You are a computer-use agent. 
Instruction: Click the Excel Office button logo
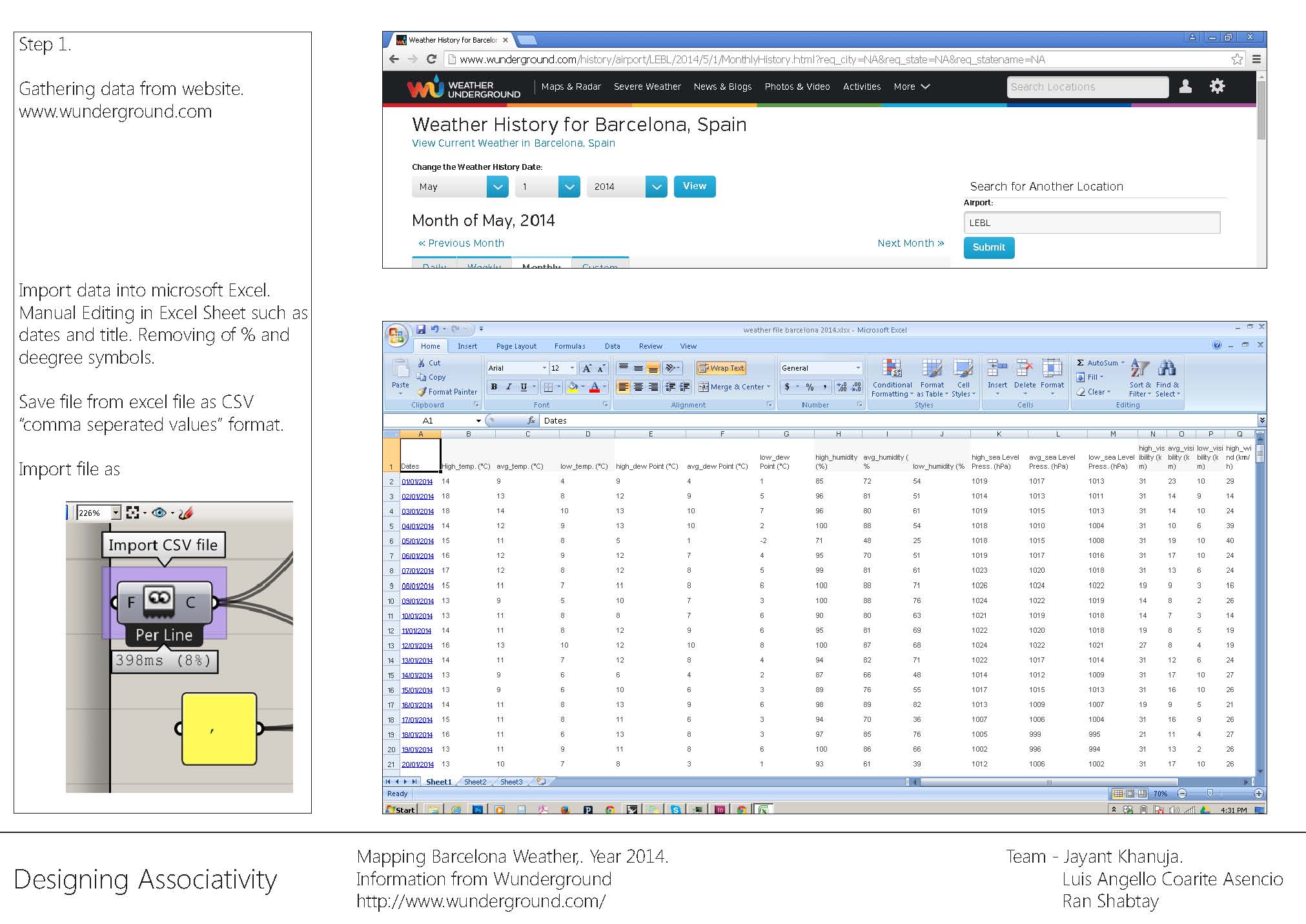point(396,336)
